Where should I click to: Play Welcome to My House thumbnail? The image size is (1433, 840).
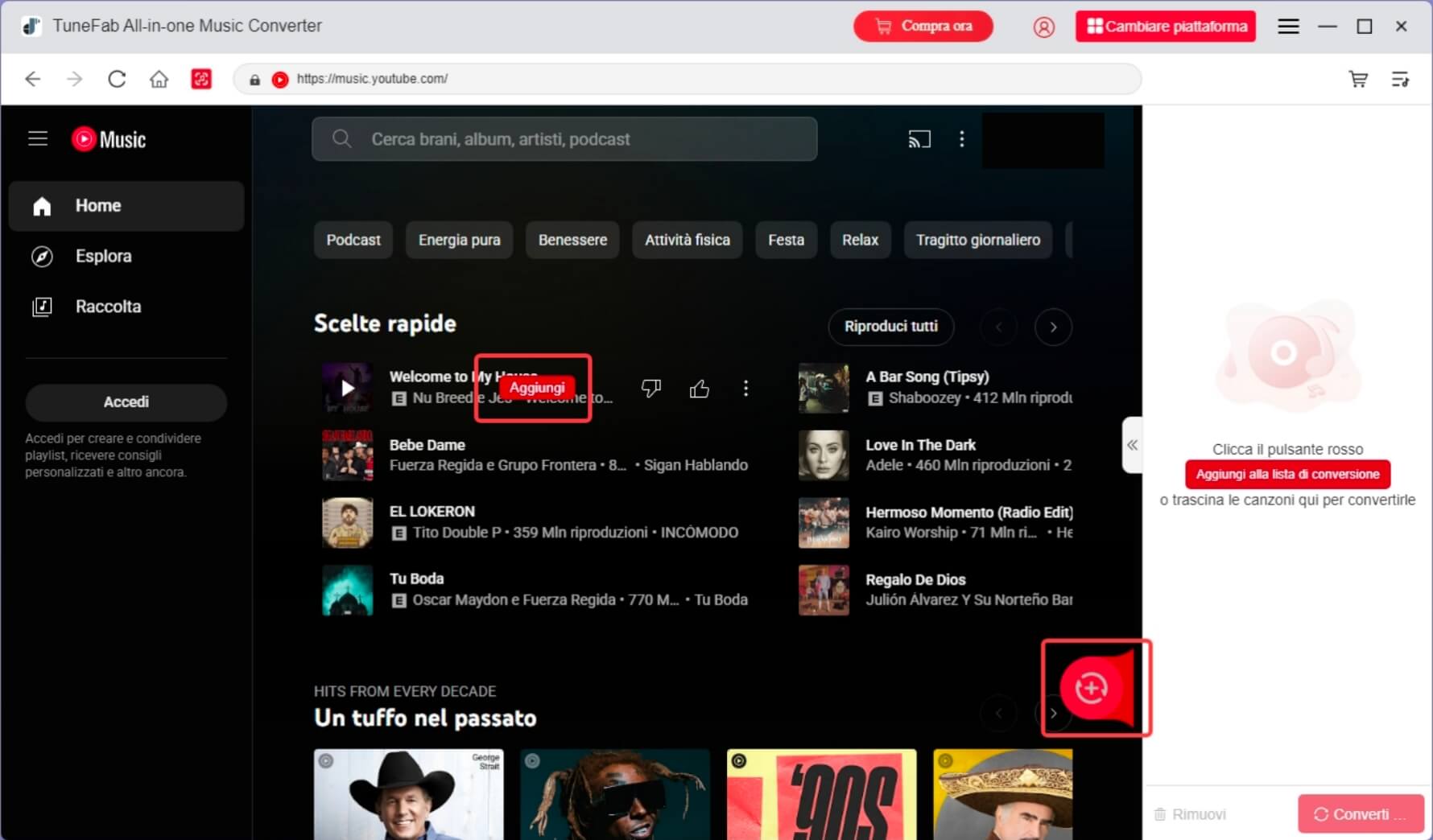click(x=347, y=388)
